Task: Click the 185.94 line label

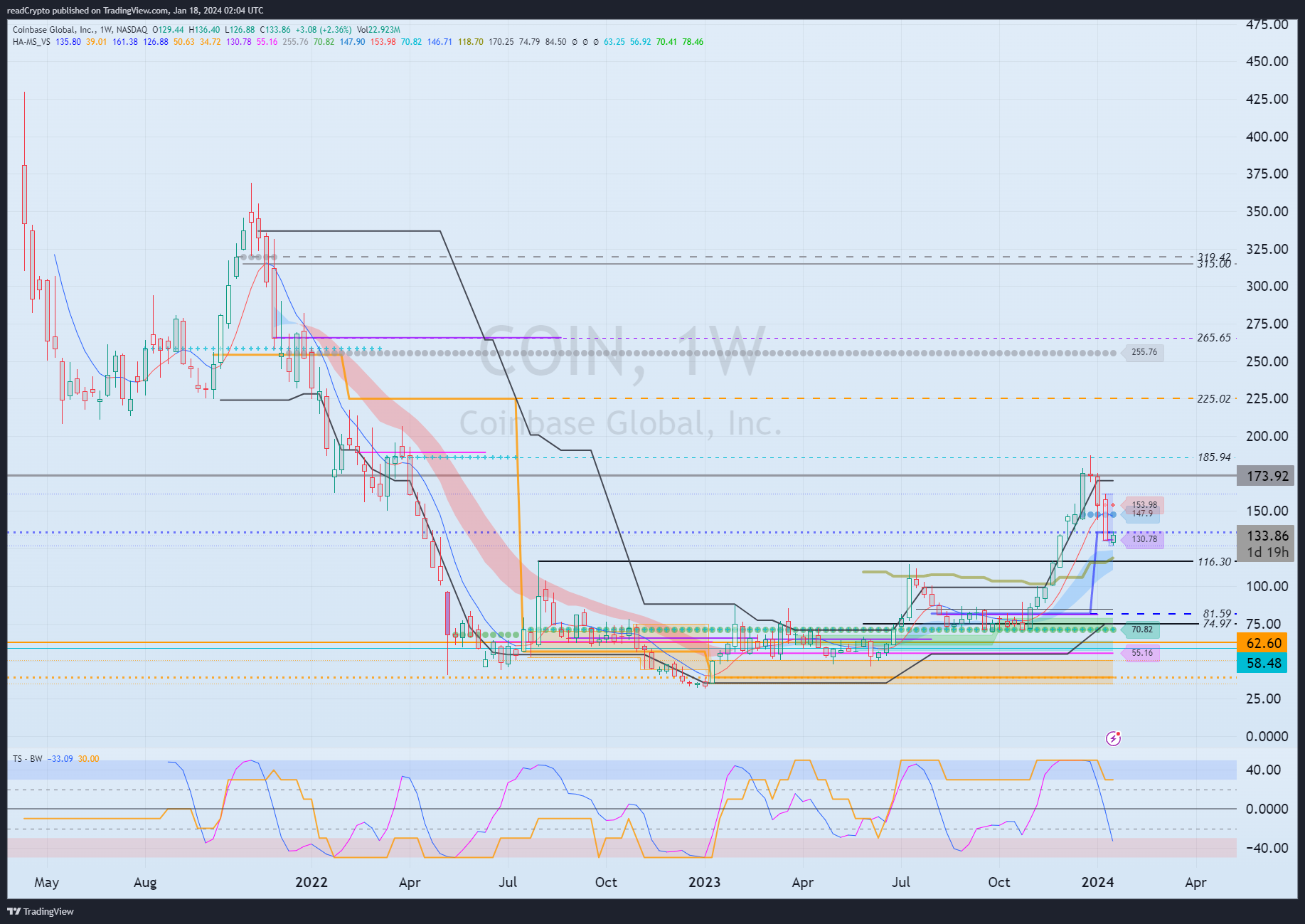Action: 1213,457
